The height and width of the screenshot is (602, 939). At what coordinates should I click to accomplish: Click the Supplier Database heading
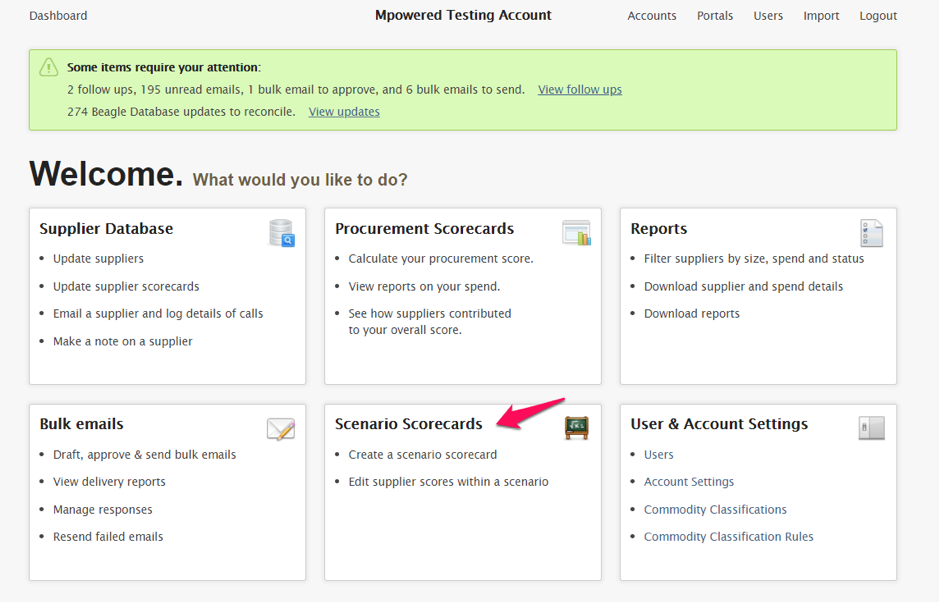pyautogui.click(x=106, y=229)
